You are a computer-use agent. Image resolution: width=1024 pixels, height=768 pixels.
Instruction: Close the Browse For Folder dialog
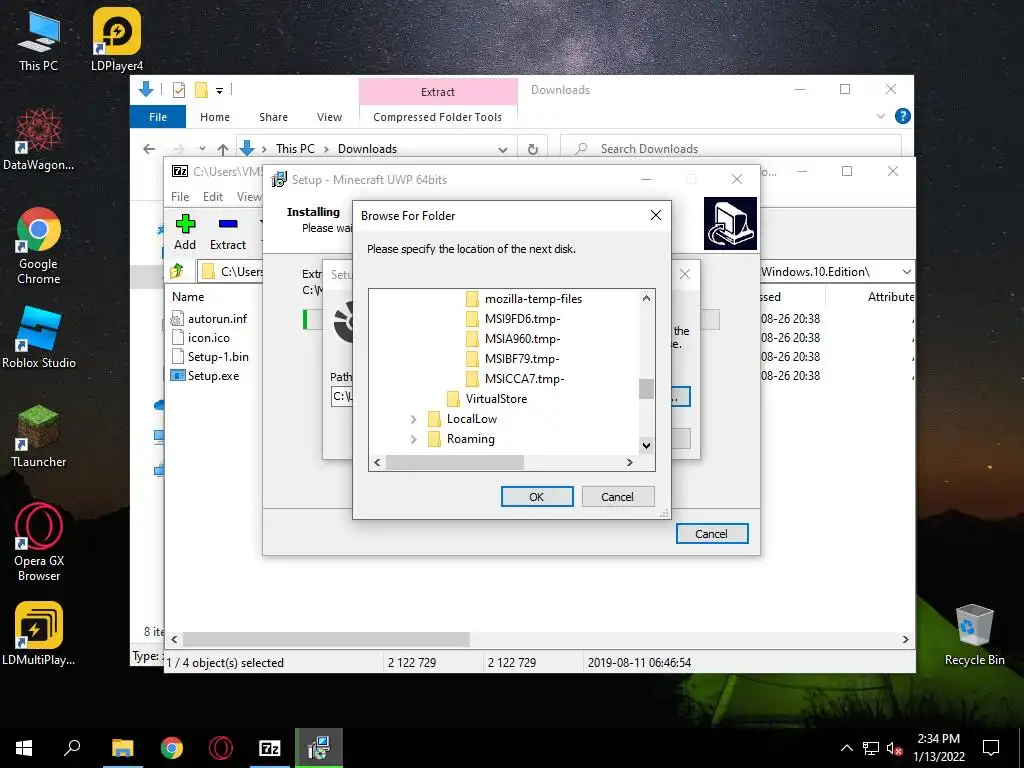click(656, 215)
